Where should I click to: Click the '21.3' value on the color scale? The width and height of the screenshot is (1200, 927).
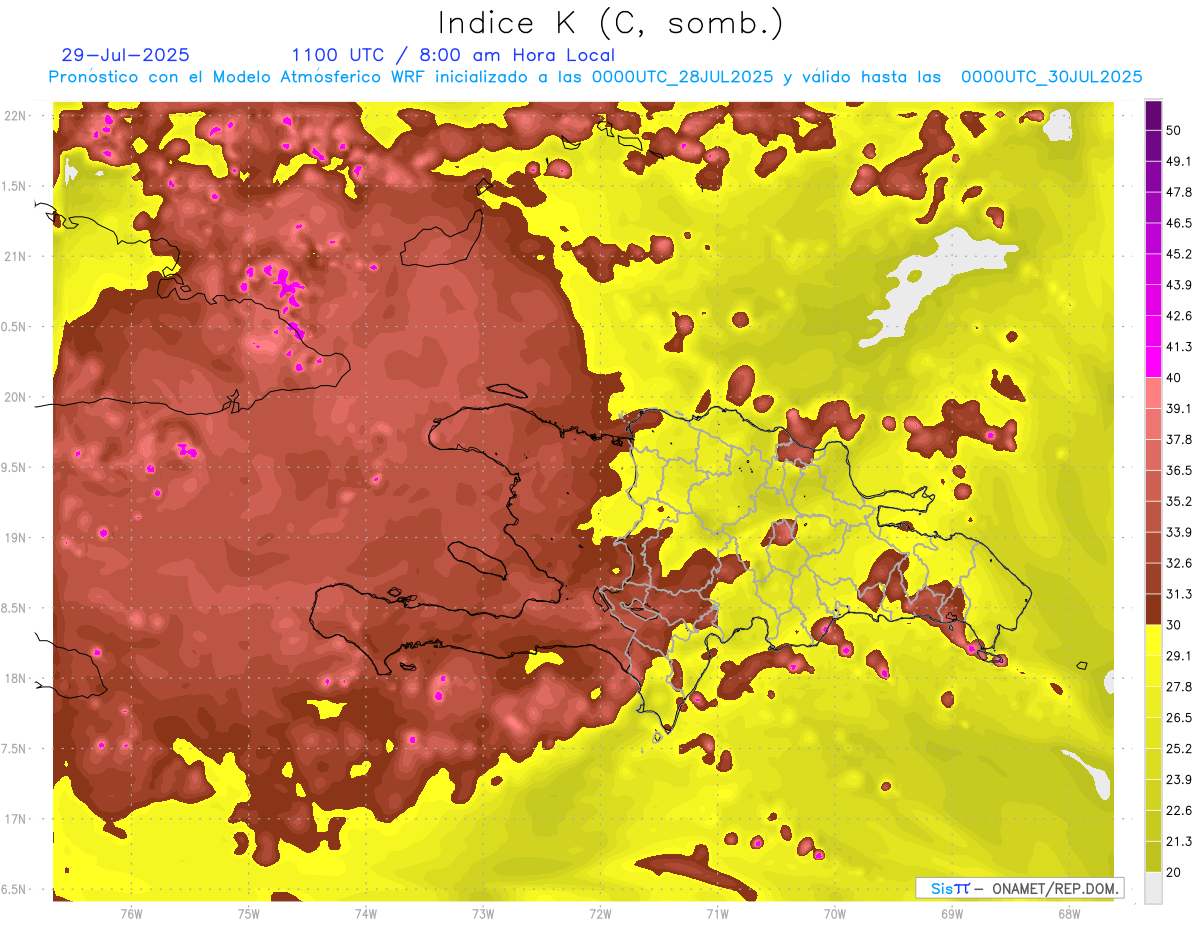[x=1179, y=842]
